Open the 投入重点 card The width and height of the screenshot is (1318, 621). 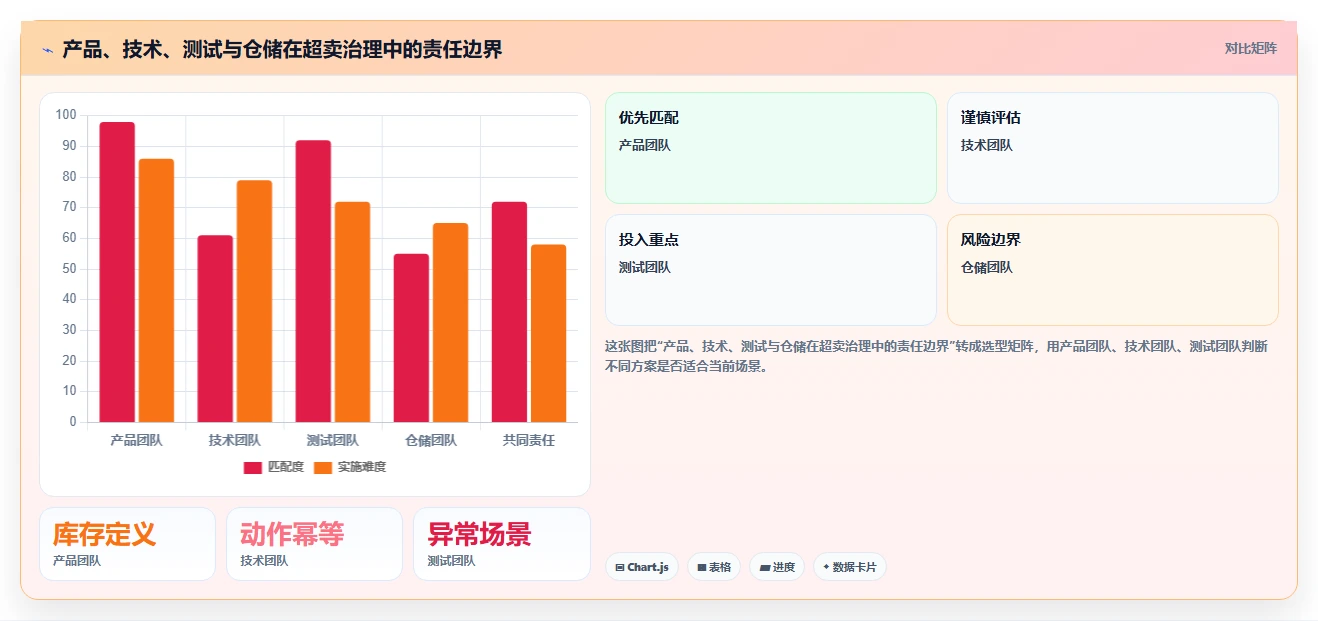[771, 270]
